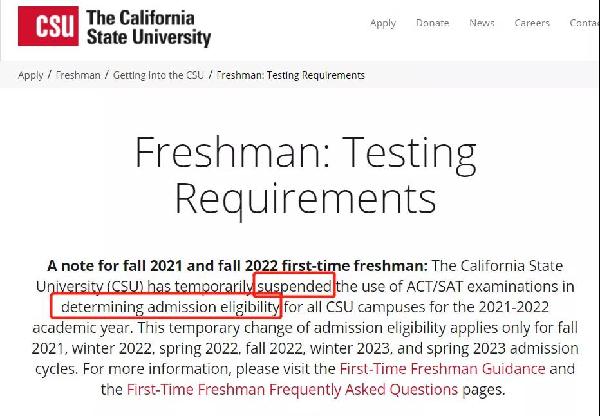Click the red CSU logo icon
The width and height of the screenshot is (600, 416).
[48, 26]
